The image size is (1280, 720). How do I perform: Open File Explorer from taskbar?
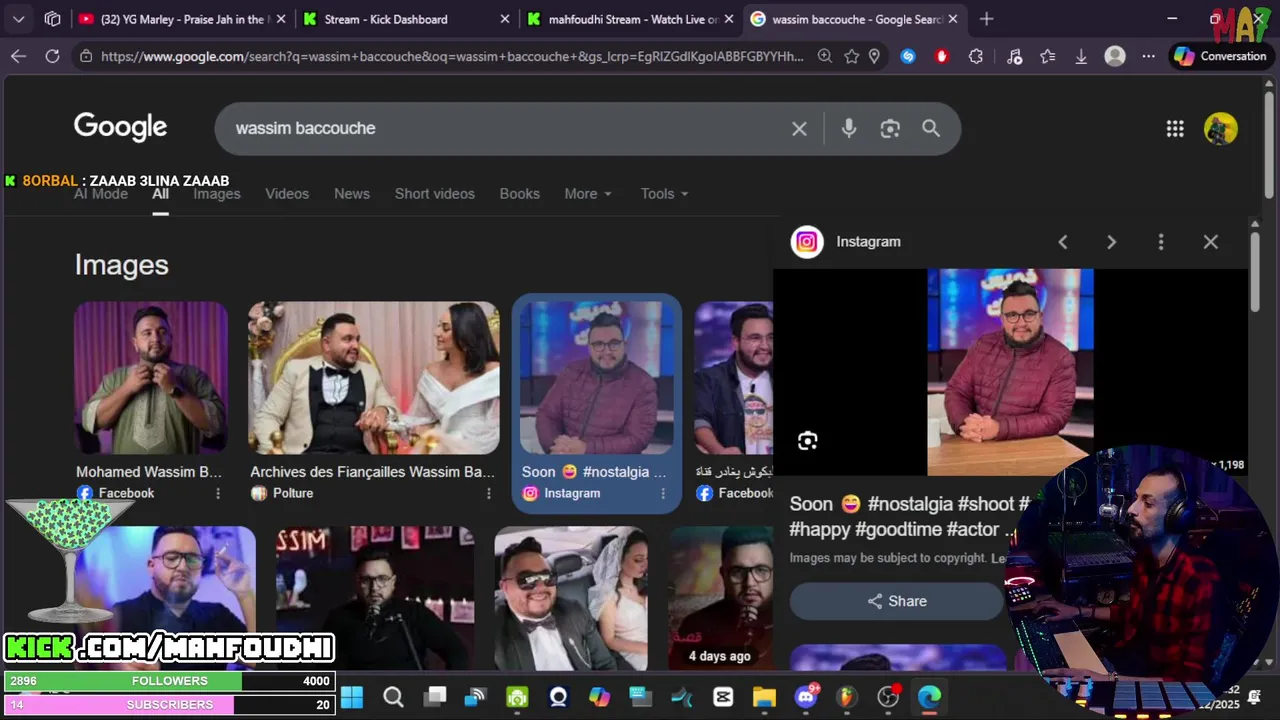764,697
